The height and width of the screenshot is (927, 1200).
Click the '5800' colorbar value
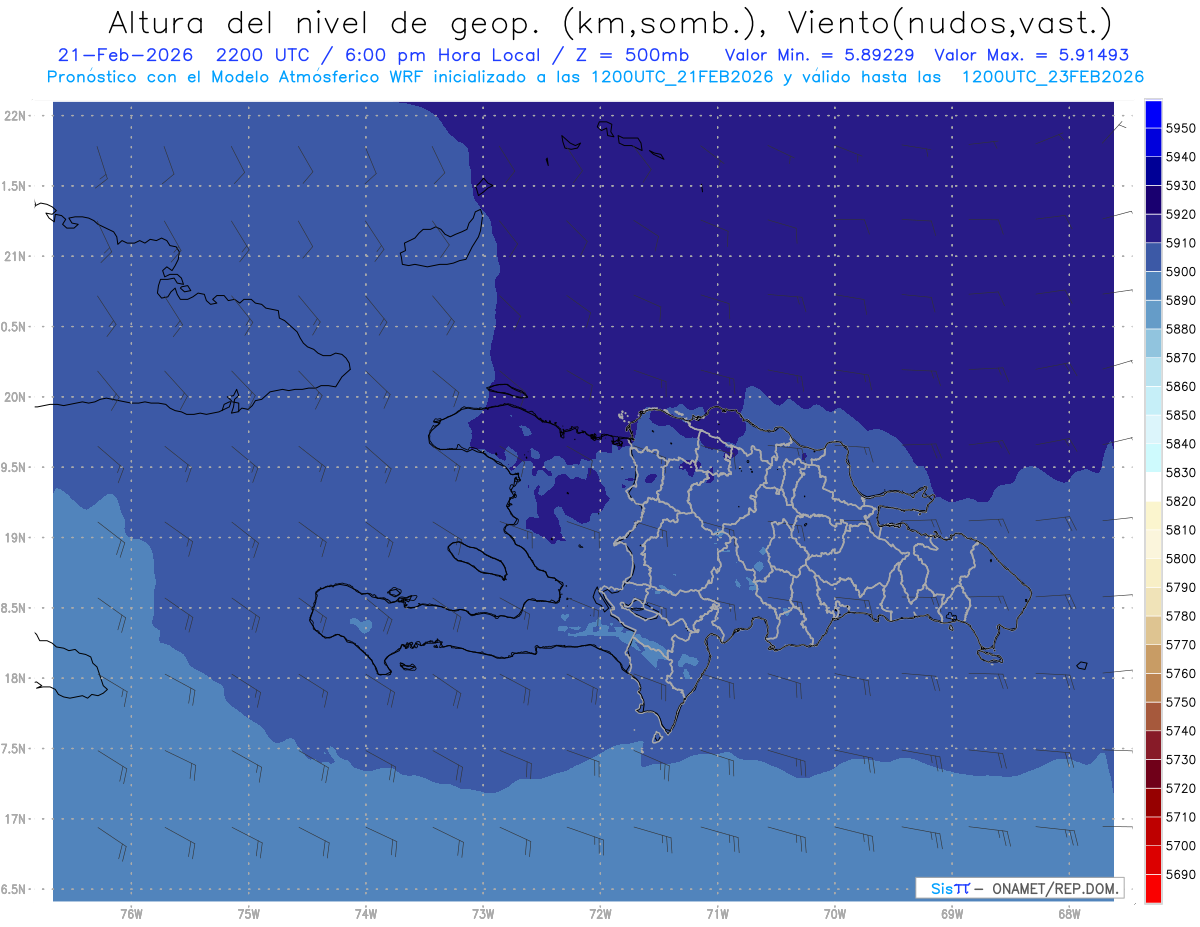(x=1180, y=558)
